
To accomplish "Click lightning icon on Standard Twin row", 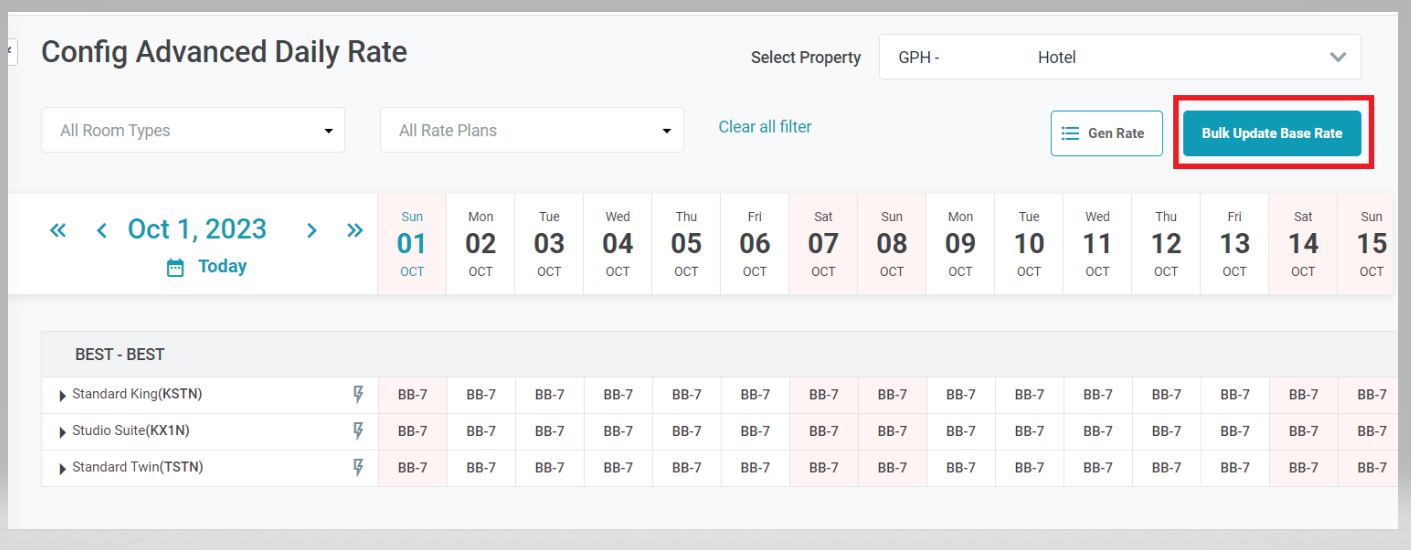I will (359, 467).
